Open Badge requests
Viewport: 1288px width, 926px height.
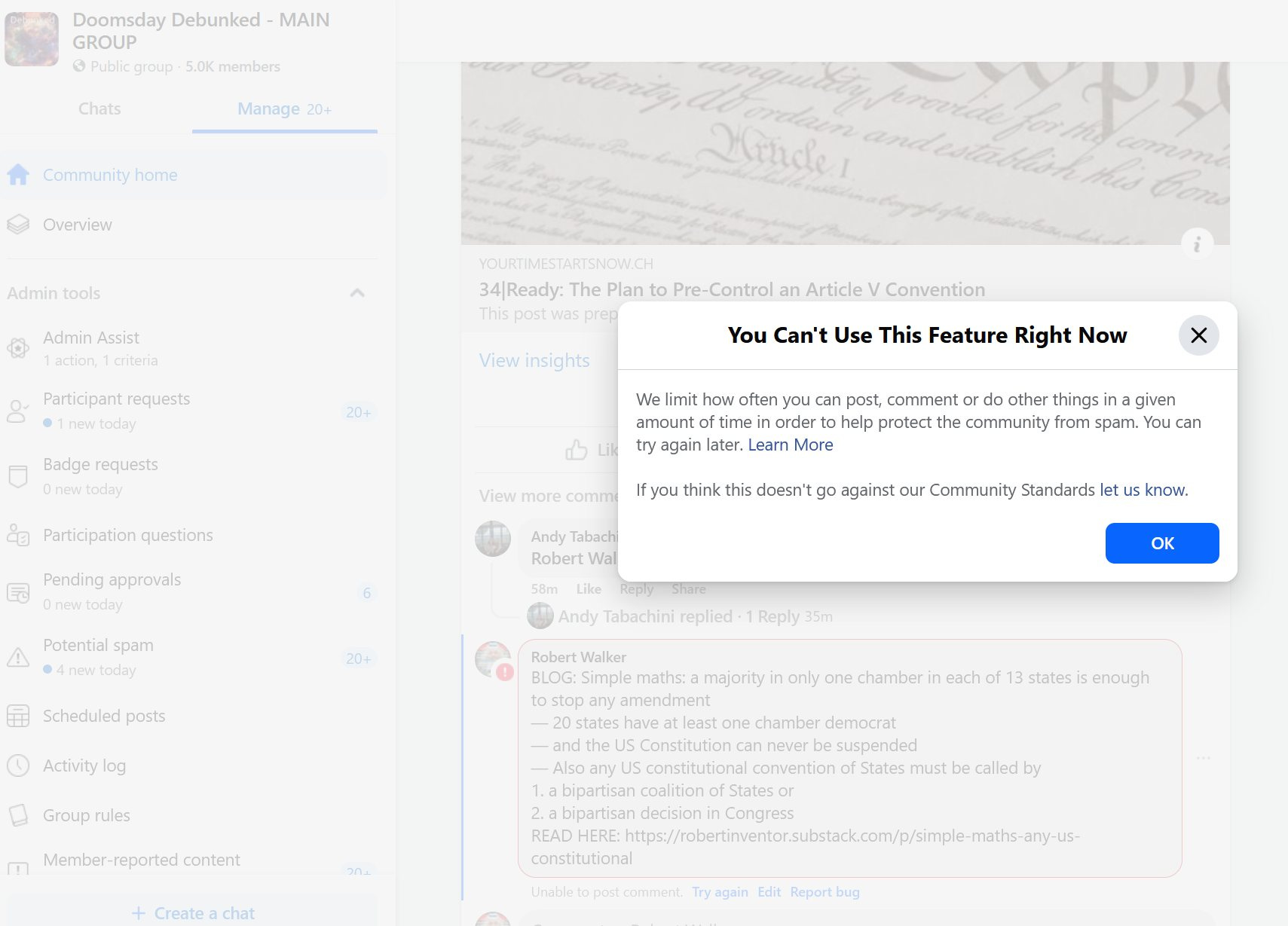(x=194, y=476)
